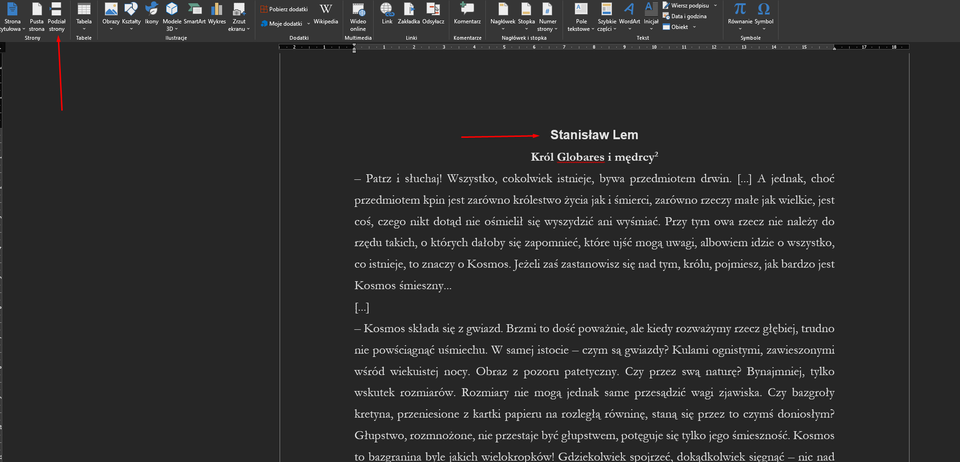Open the arrow next to Moje dodatki

point(308,24)
